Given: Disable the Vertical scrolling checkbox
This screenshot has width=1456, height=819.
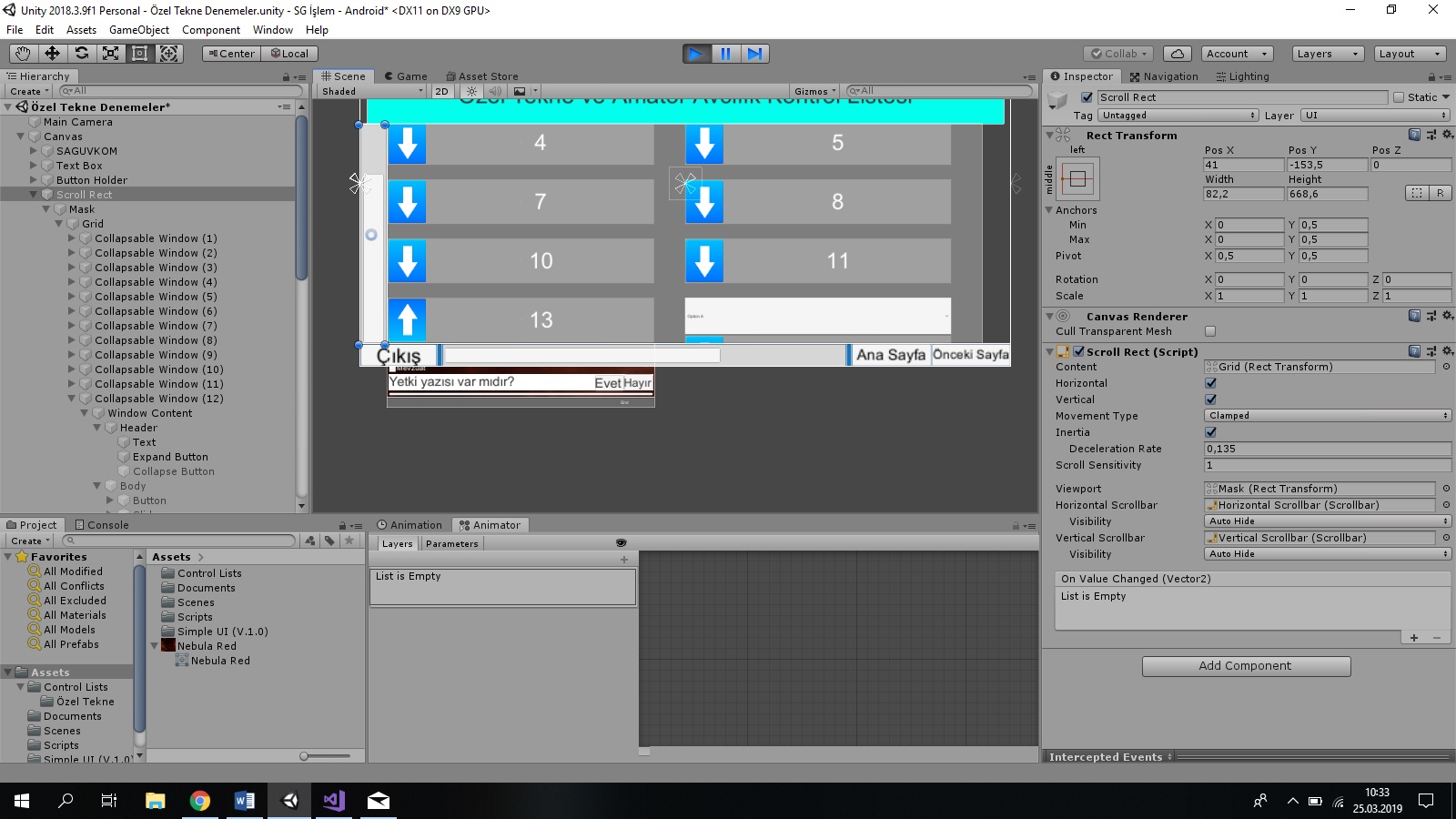Looking at the screenshot, I should pyautogui.click(x=1210, y=399).
